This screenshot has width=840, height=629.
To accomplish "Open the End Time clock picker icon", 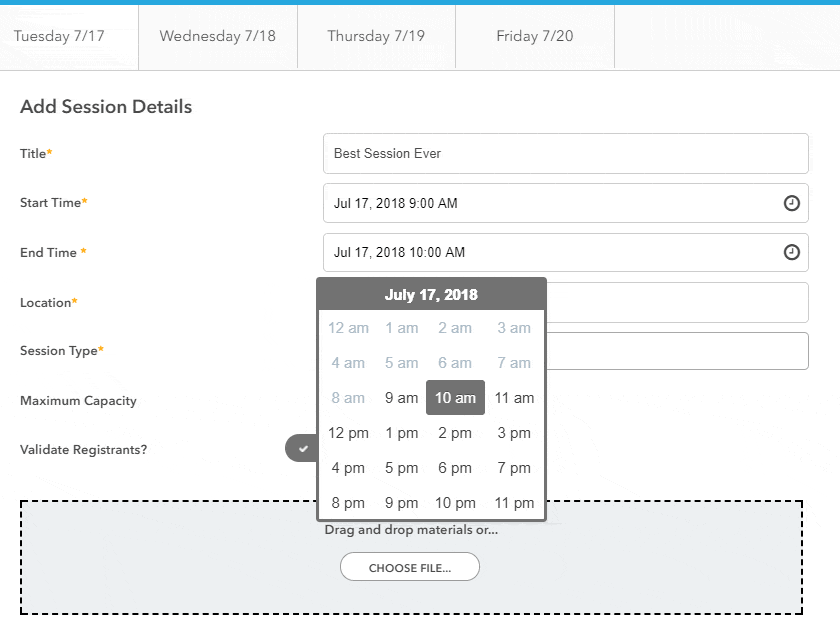I will [790, 252].
